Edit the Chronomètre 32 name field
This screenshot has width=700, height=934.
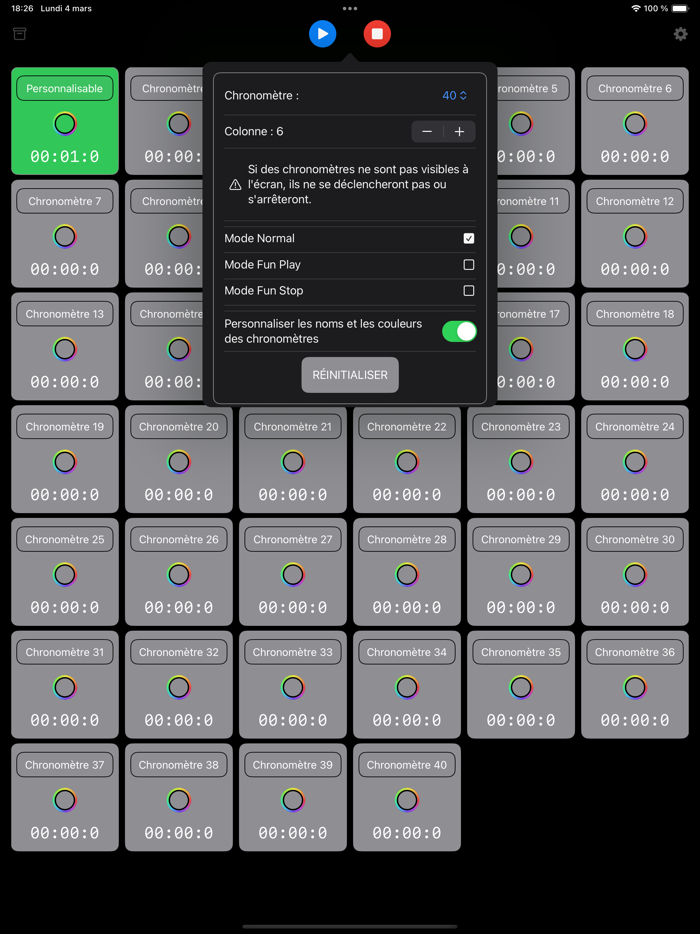click(179, 652)
